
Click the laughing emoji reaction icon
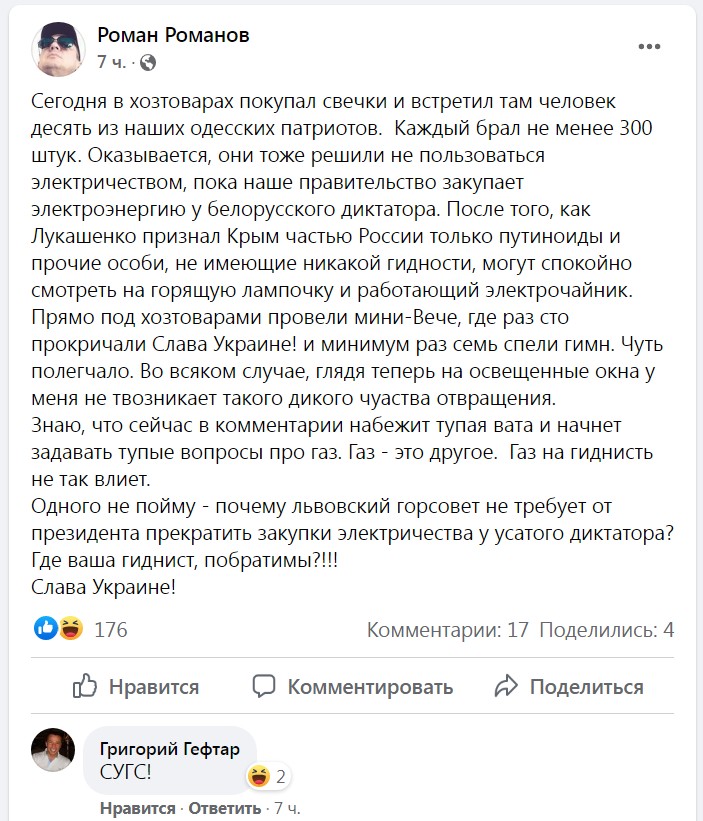click(x=71, y=628)
